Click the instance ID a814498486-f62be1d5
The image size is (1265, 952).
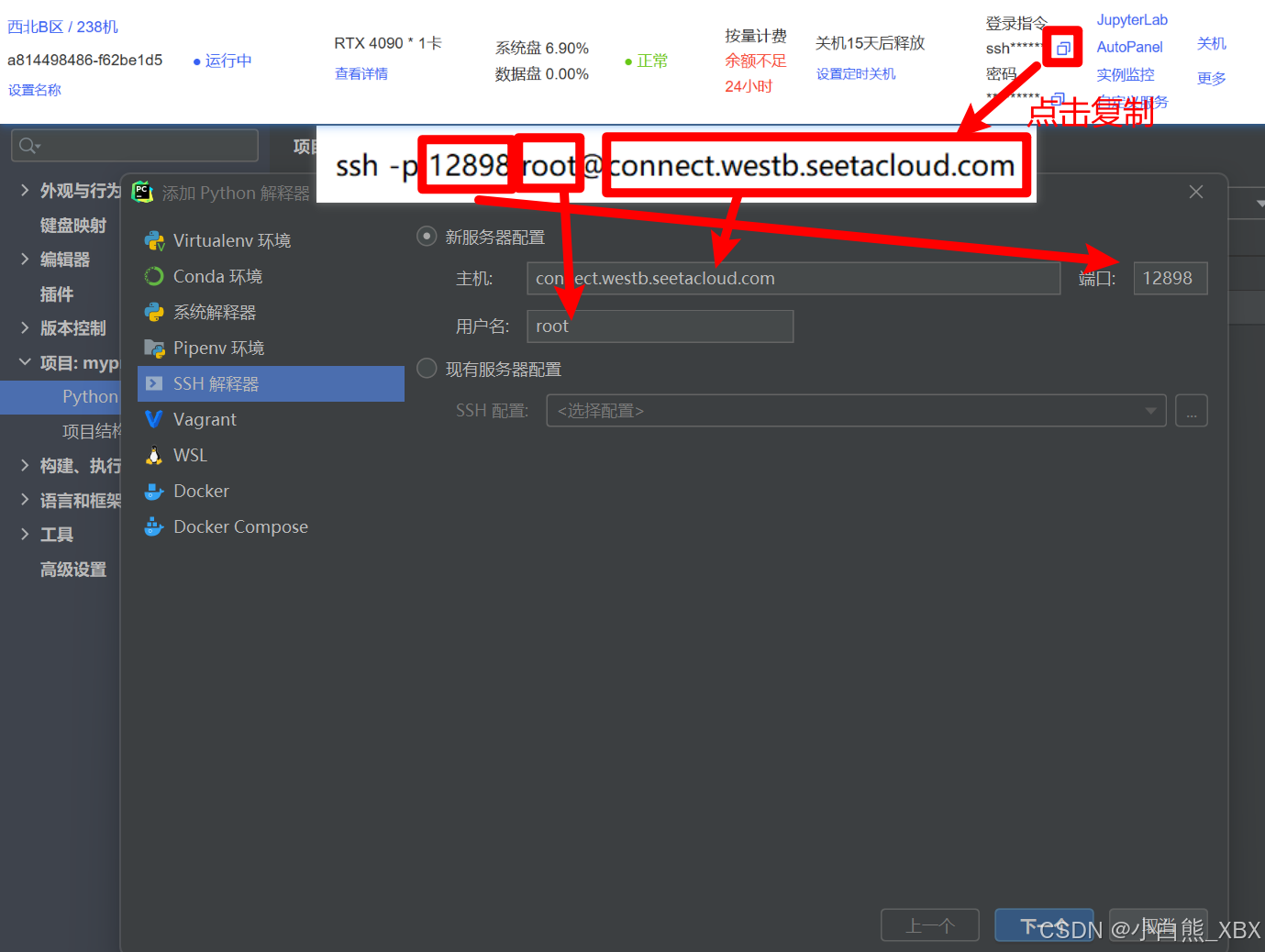pos(85,60)
